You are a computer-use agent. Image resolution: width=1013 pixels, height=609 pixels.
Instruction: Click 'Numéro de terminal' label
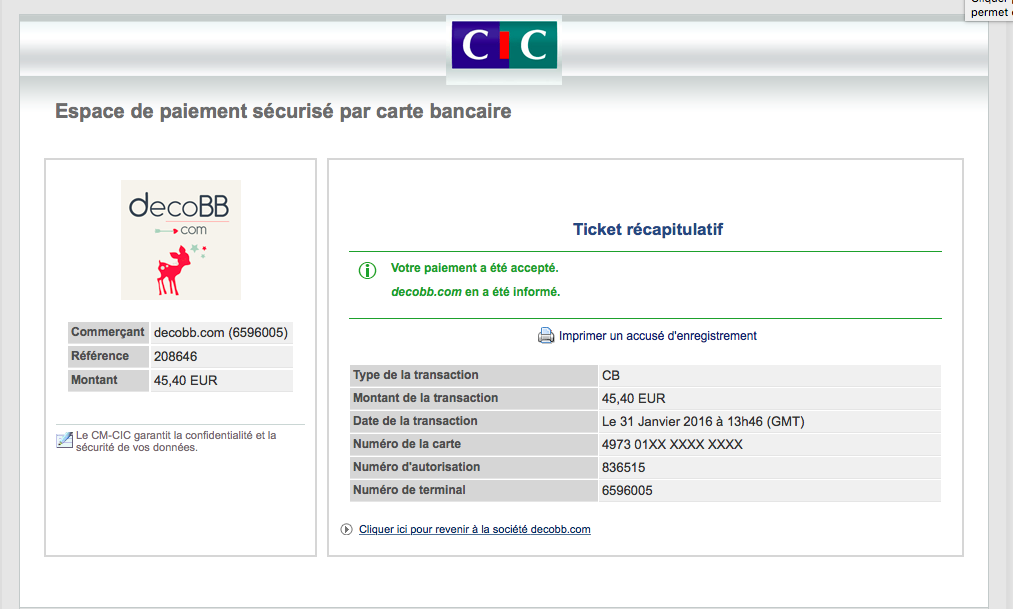(x=474, y=490)
